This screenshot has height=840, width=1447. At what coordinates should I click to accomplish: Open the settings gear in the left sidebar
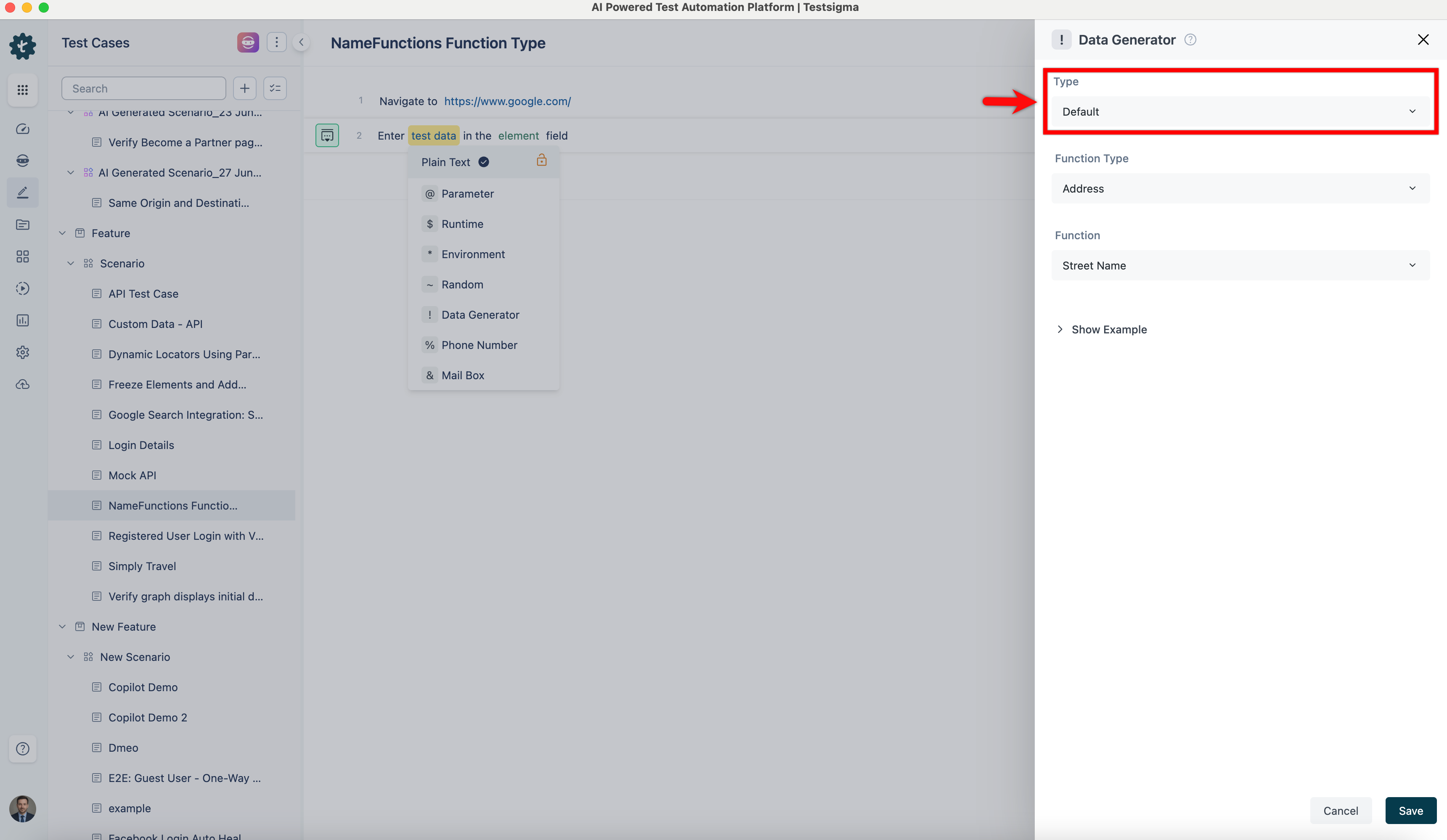coord(22,352)
